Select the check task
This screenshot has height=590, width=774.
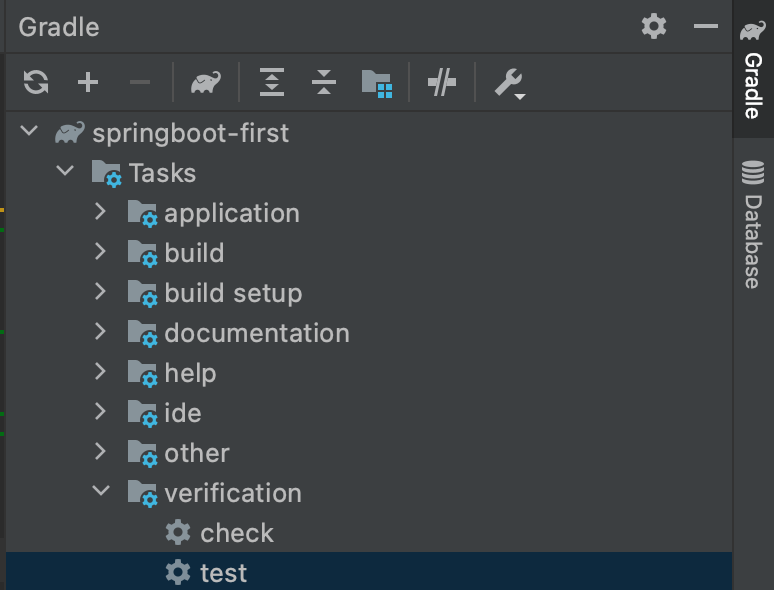237,533
